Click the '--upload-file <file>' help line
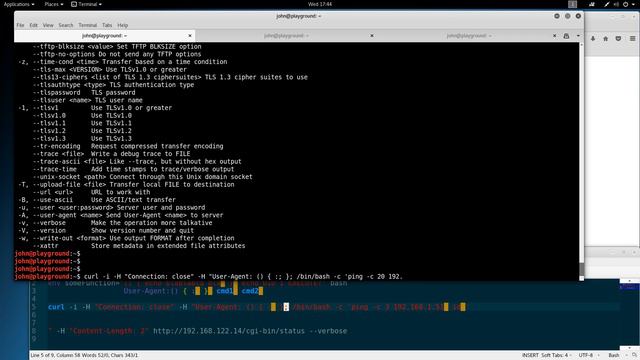Screen dimensions: 640x360 tap(126, 184)
